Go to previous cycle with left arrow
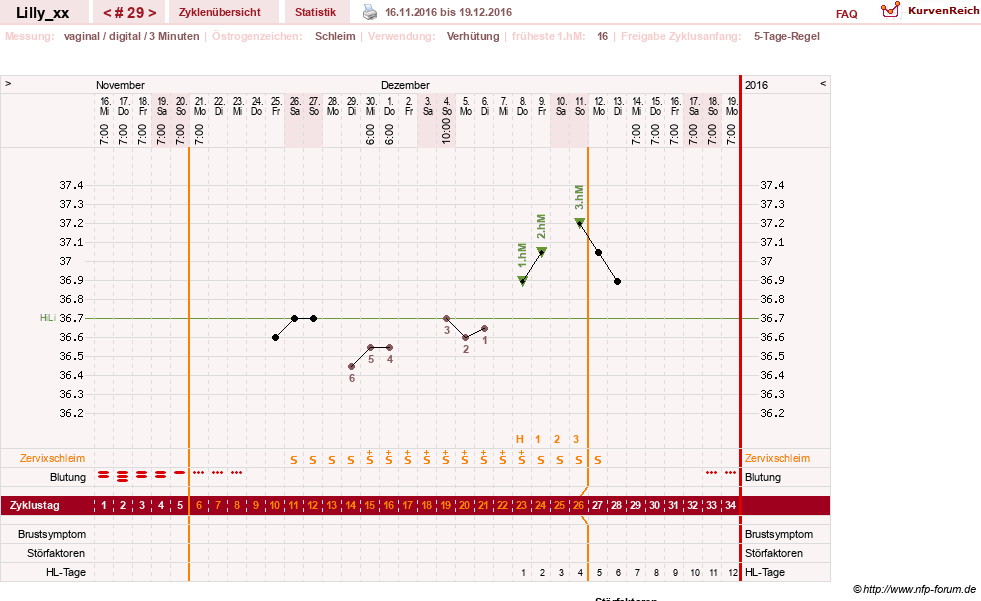 point(107,13)
